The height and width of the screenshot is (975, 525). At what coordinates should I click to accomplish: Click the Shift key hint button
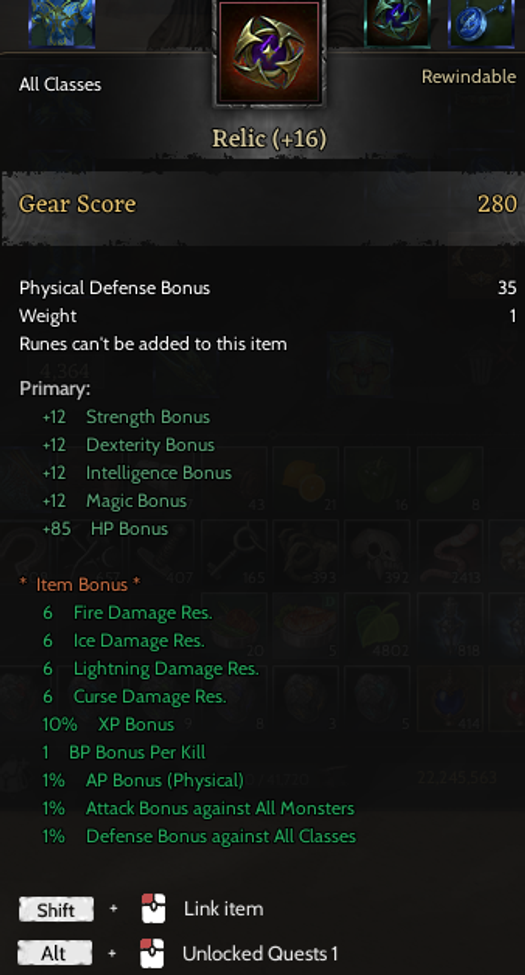[x=56, y=910]
